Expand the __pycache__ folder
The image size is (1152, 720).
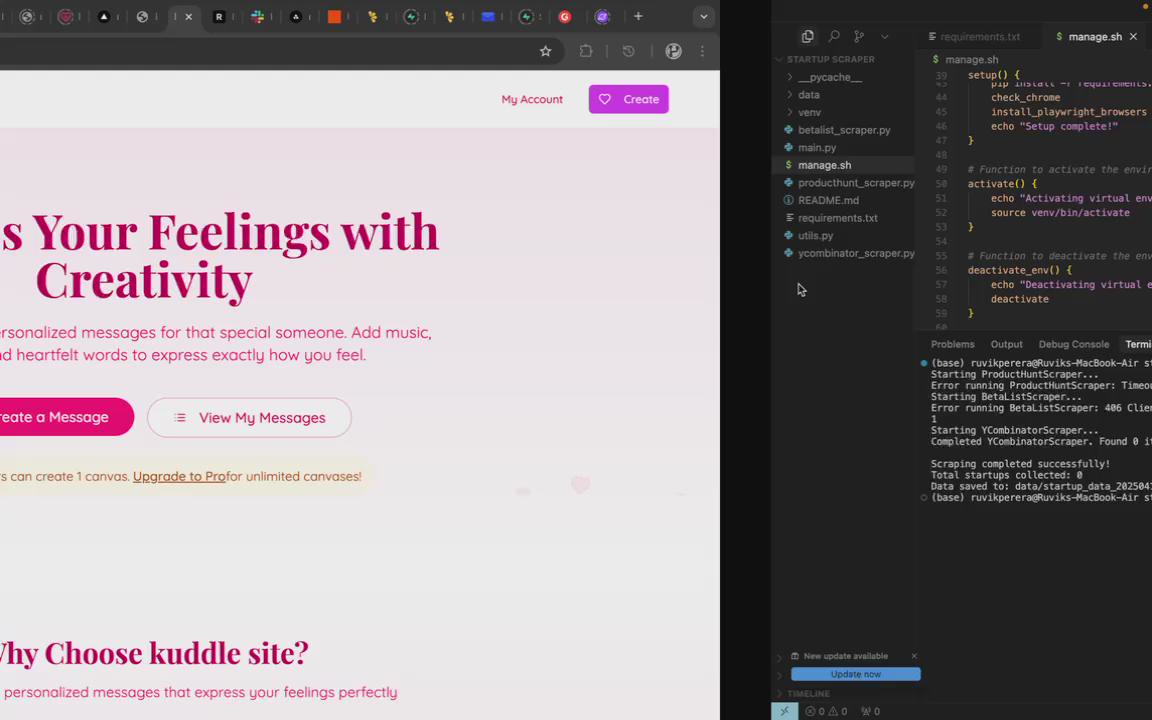tap(829, 77)
